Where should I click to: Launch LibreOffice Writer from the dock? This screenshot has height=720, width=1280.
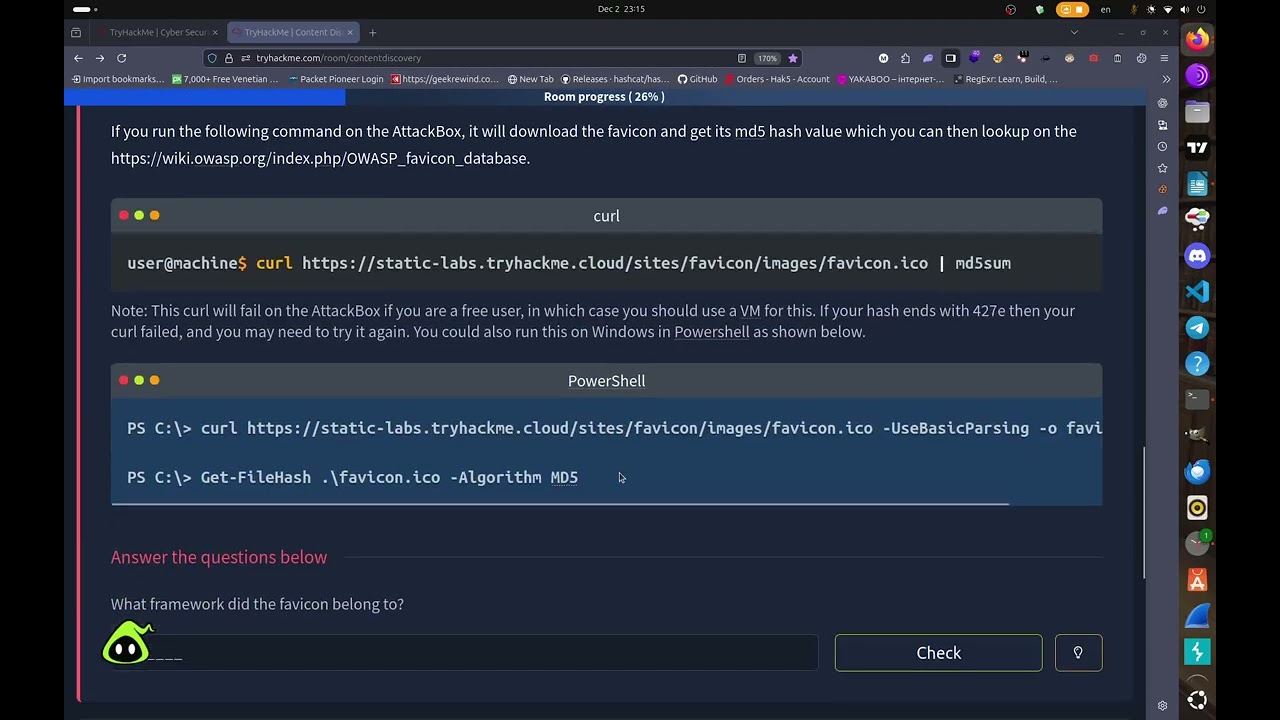(1197, 184)
